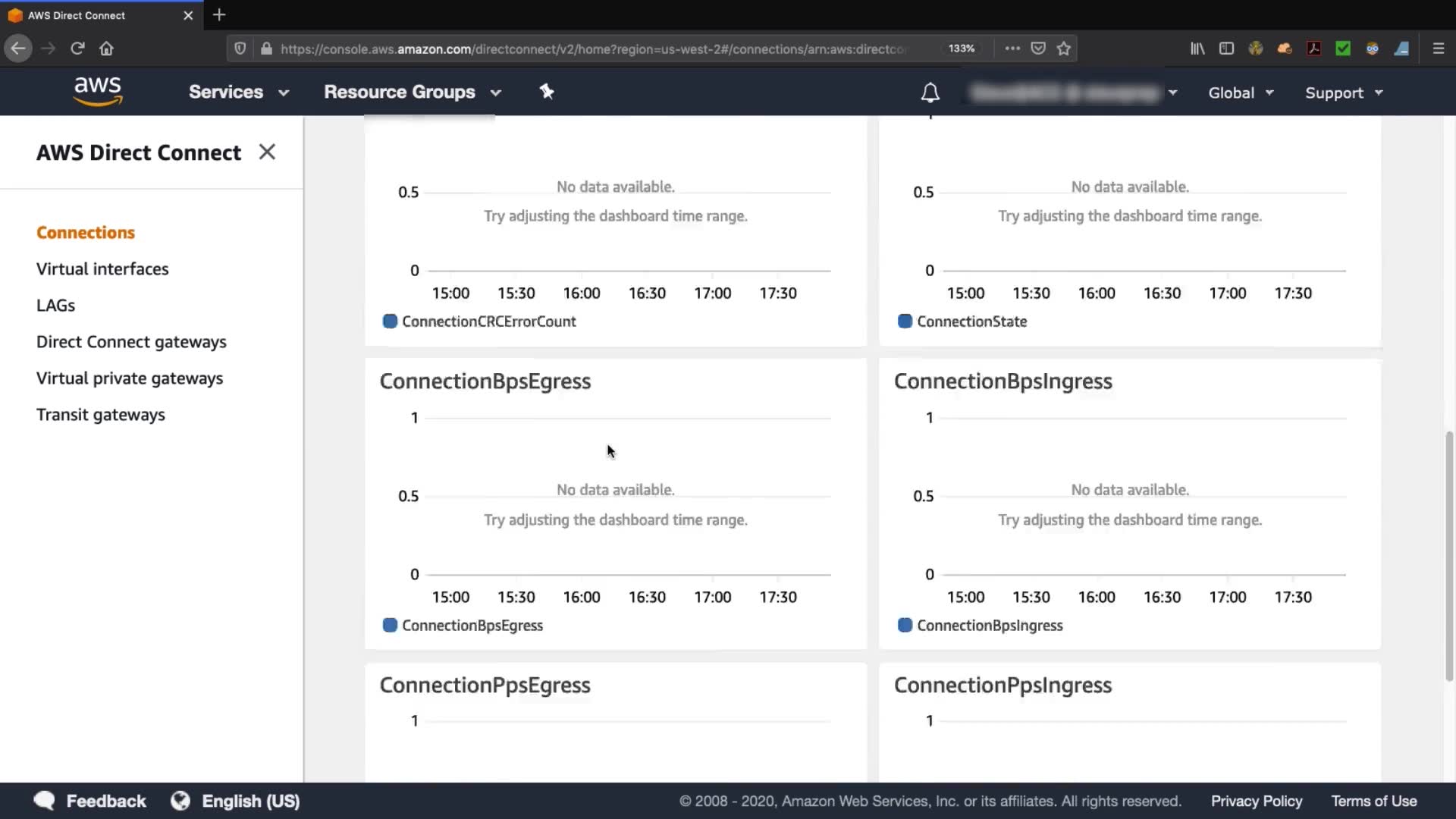Open the notifications bell icon
Viewport: 1456px width, 819px height.
(x=930, y=93)
